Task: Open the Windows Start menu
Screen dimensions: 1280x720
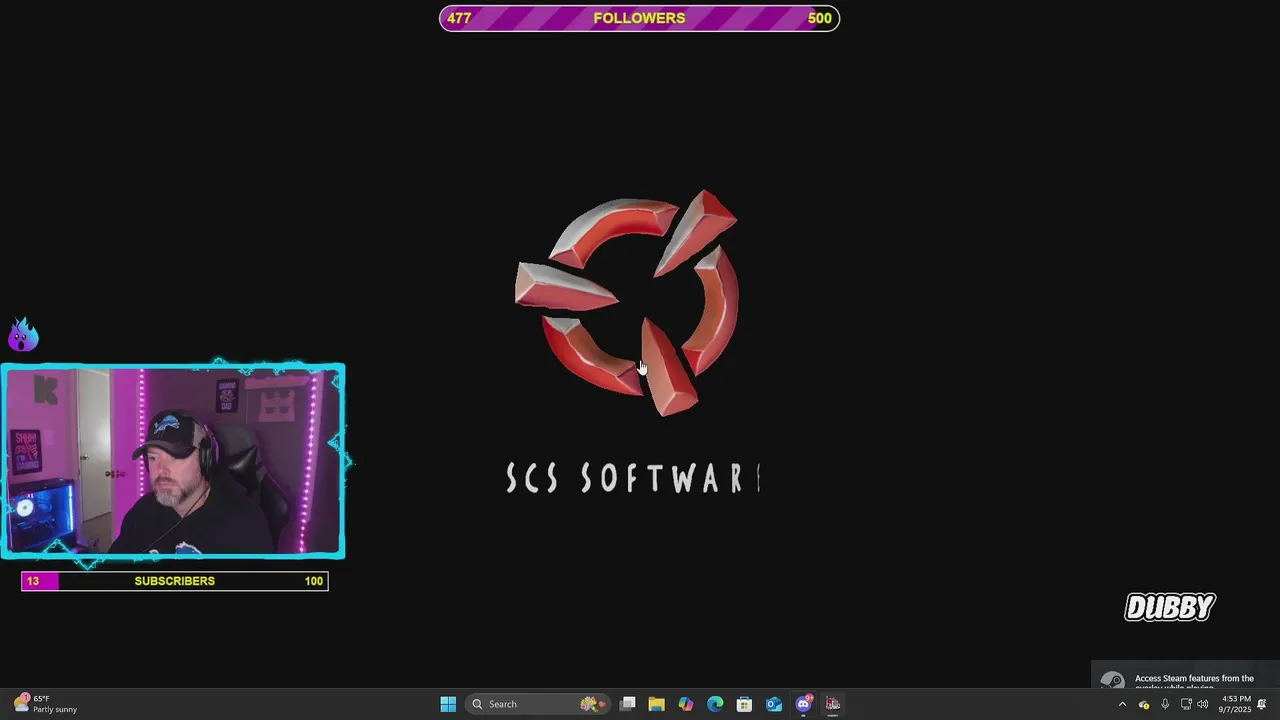Action: 448,704
